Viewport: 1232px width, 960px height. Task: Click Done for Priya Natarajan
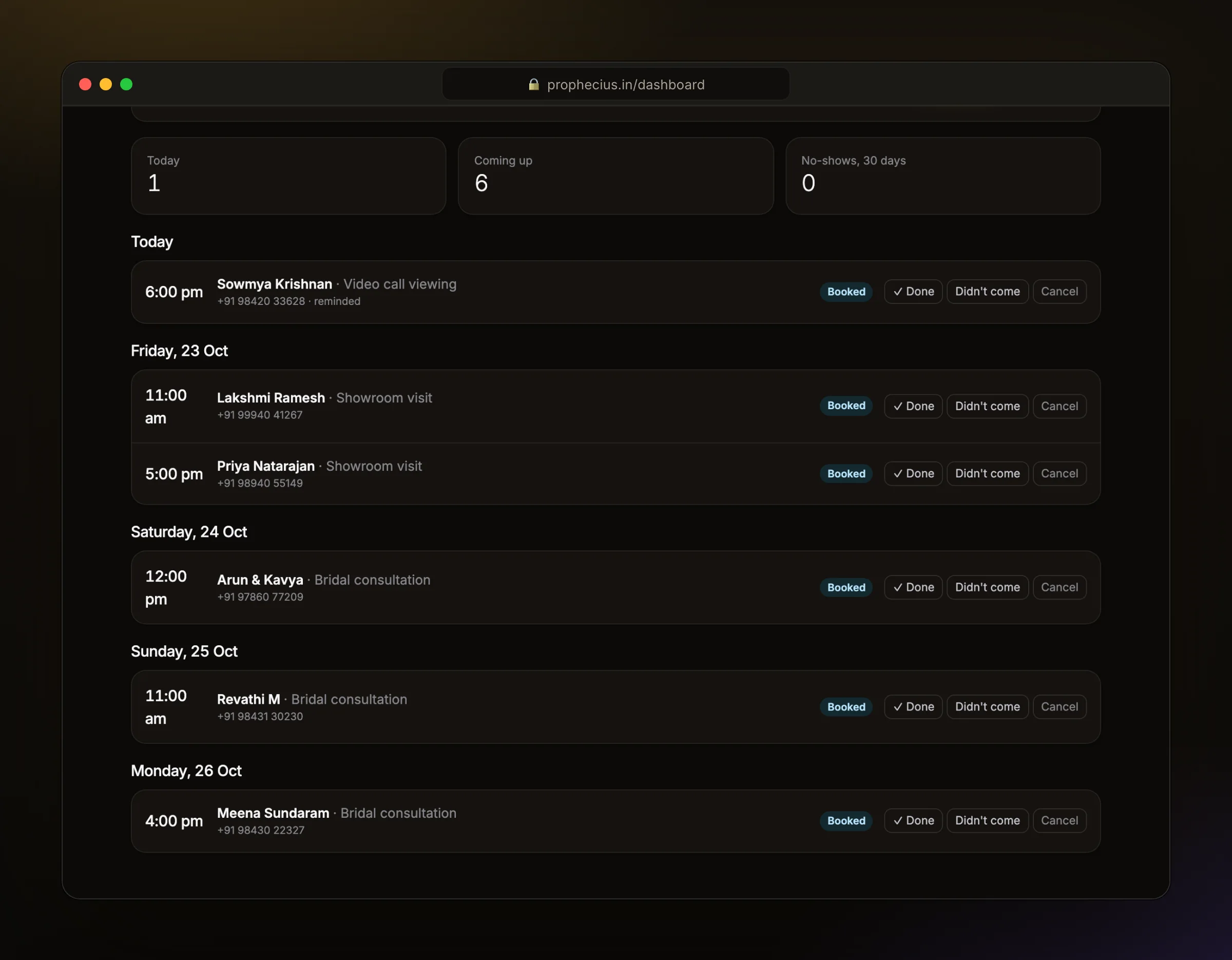pyautogui.click(x=913, y=474)
